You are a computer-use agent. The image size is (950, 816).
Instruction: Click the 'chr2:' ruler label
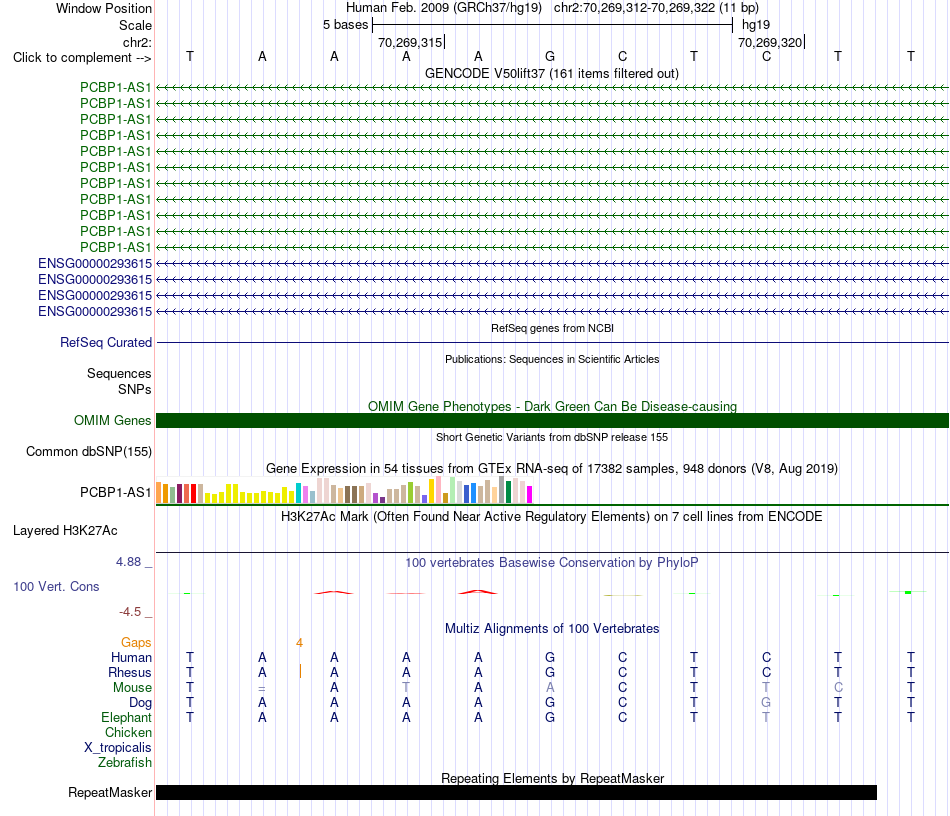[137, 42]
